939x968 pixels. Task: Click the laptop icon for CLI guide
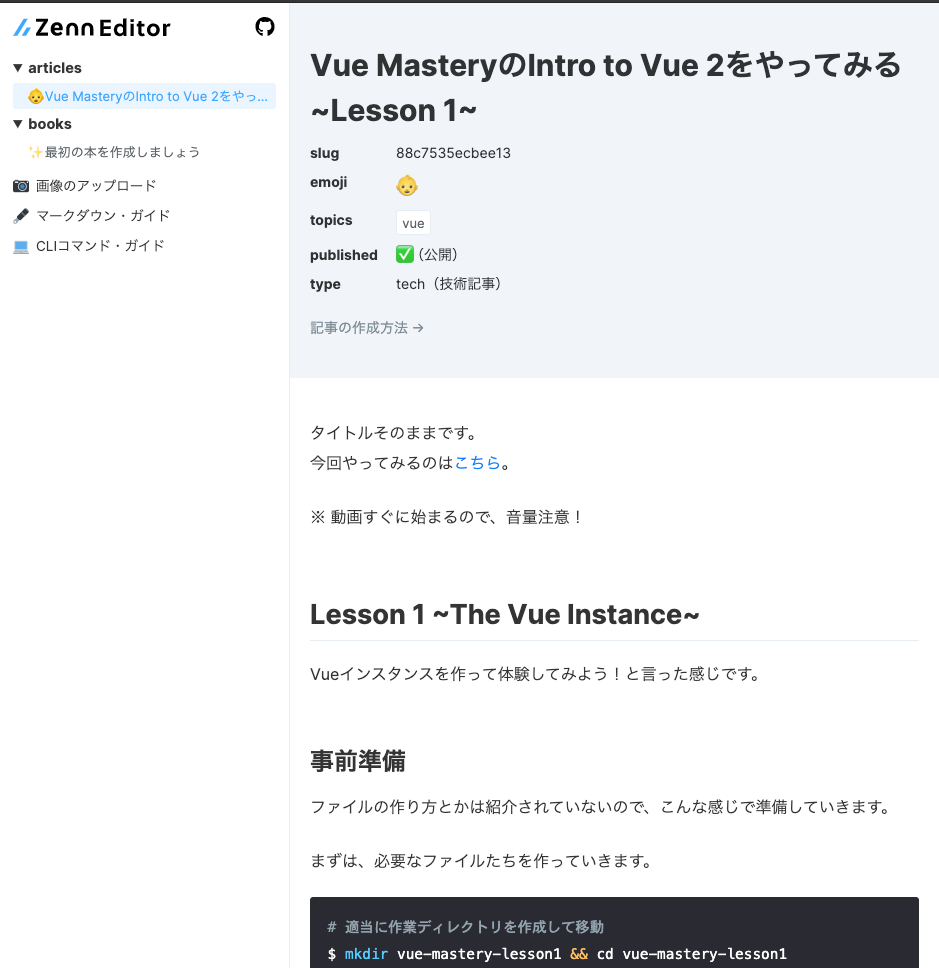point(21,246)
